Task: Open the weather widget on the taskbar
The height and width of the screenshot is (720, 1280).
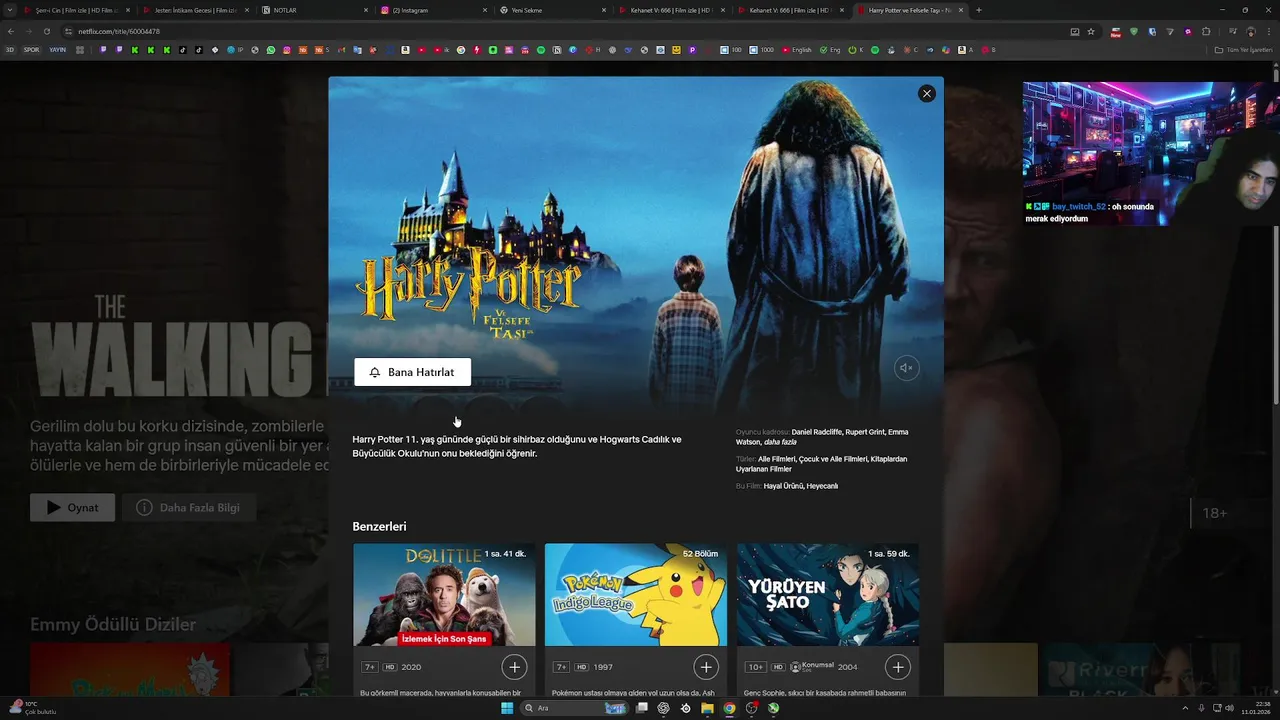Action: [x=32, y=708]
